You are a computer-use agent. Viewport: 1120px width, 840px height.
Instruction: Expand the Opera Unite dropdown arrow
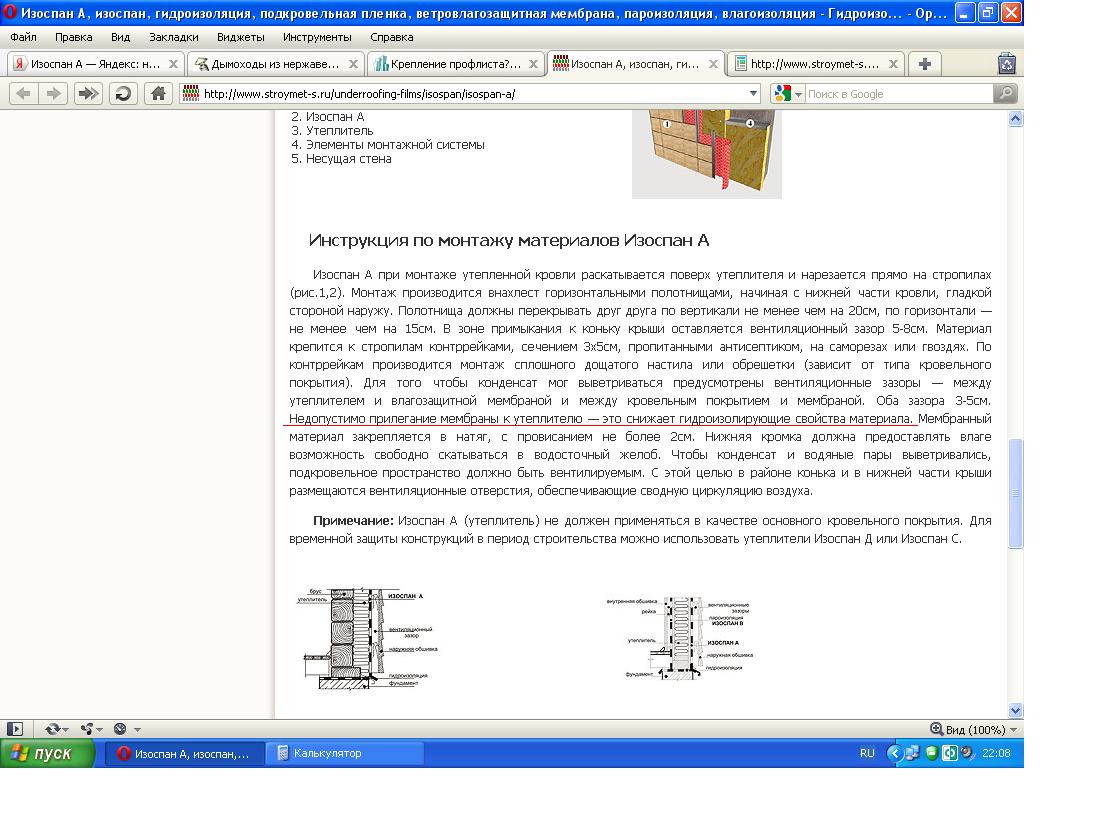[x=99, y=730]
